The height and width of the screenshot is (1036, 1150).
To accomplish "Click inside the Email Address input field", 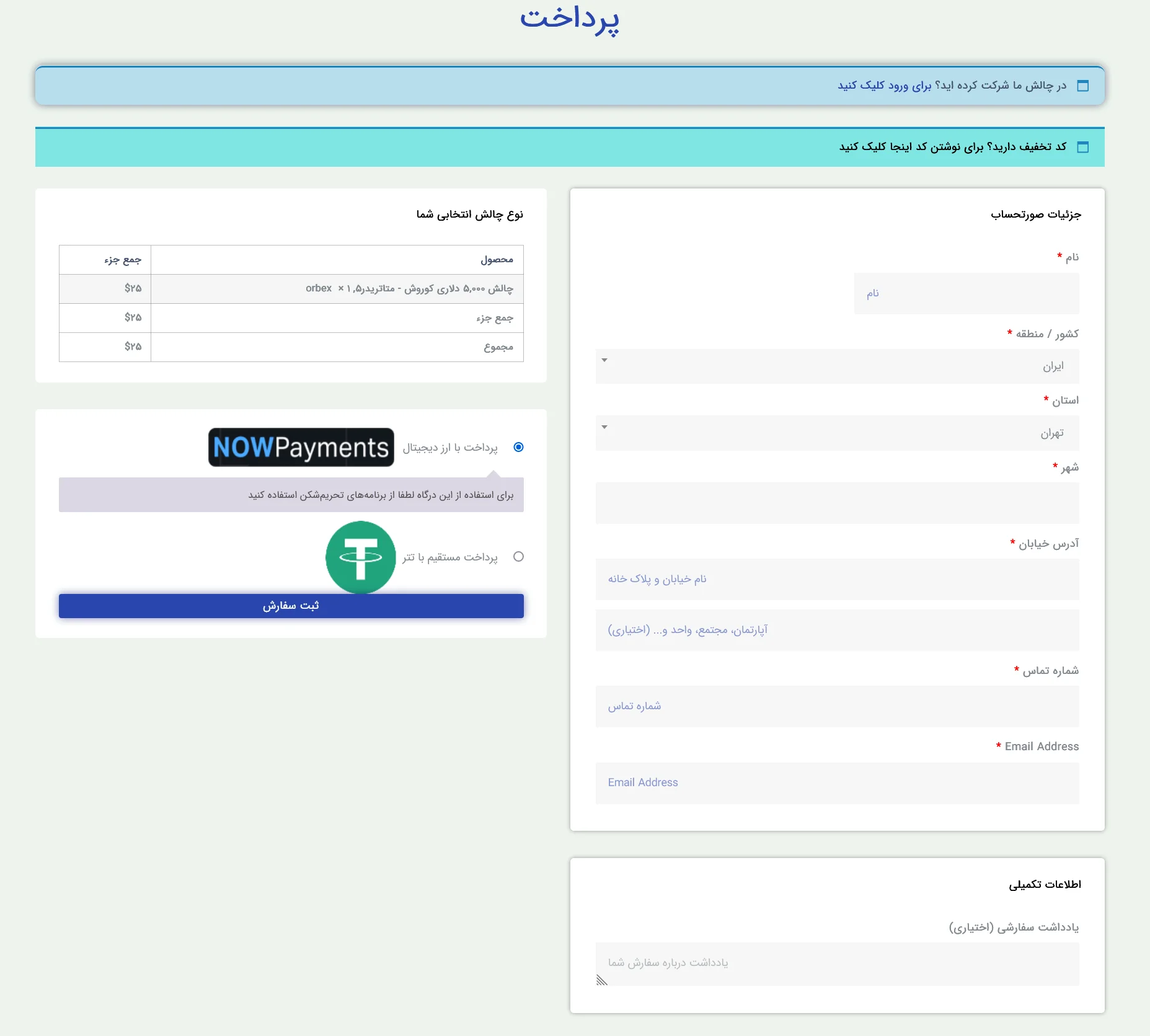I will pos(837,783).
